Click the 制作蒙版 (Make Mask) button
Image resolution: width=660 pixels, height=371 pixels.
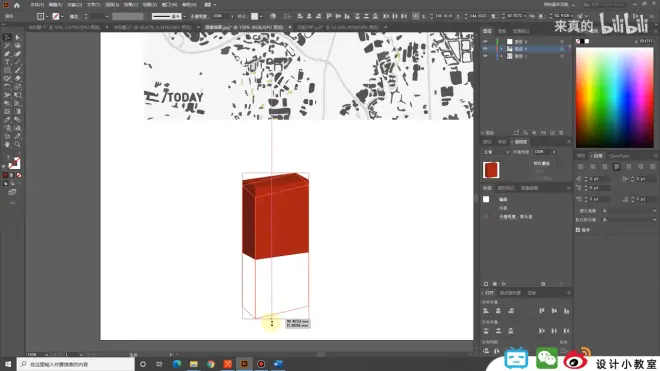coord(542,163)
